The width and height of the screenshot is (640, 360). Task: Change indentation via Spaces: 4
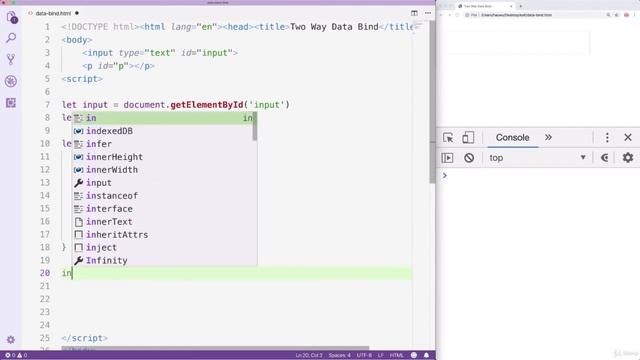340,356
